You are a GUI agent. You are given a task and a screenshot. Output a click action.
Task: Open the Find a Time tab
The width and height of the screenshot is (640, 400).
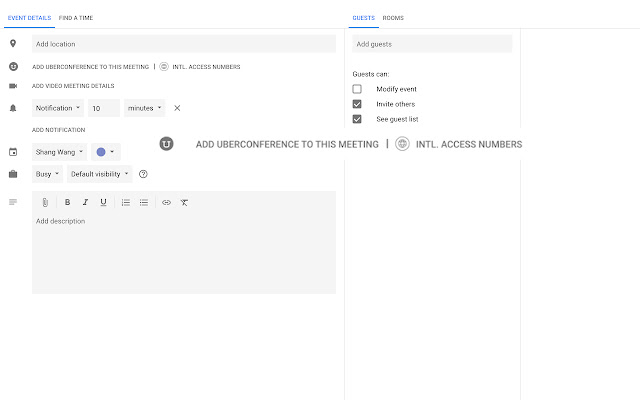[x=76, y=18]
